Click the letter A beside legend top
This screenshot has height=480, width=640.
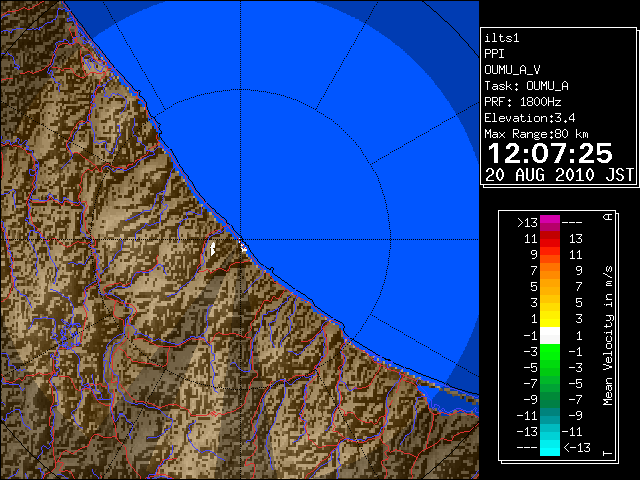608,217
